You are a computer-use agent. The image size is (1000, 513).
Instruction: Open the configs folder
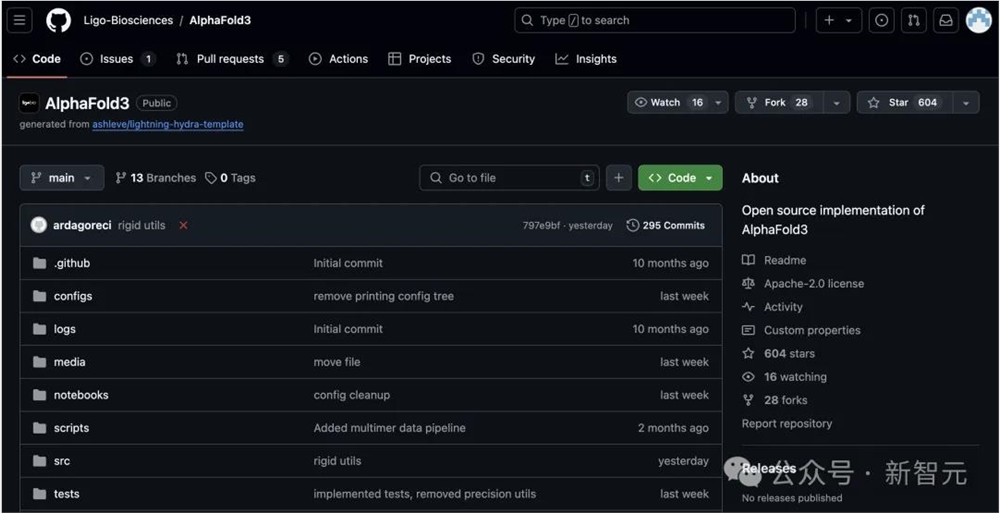pos(73,296)
